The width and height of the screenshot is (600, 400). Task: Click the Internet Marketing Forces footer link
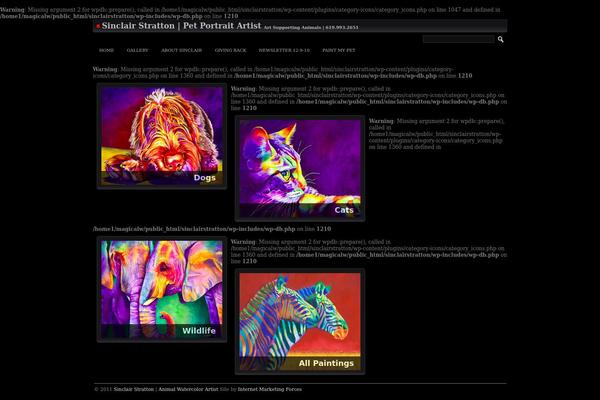[270, 389]
